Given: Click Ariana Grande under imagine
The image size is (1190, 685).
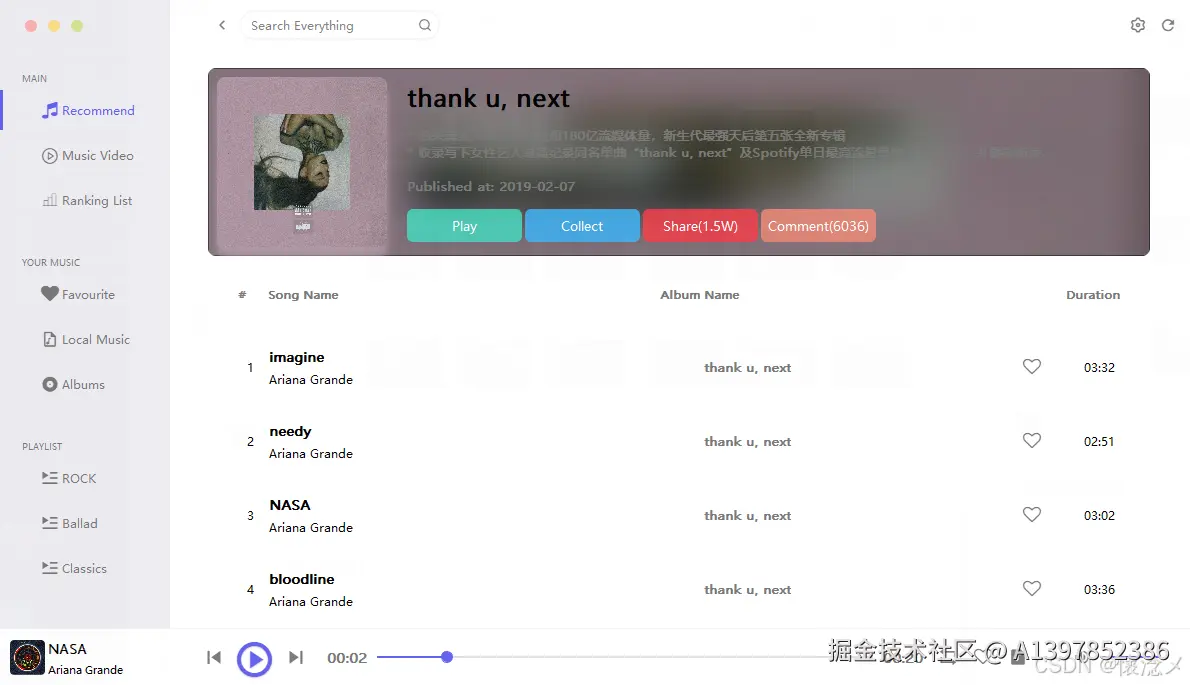Looking at the screenshot, I should (x=311, y=379).
